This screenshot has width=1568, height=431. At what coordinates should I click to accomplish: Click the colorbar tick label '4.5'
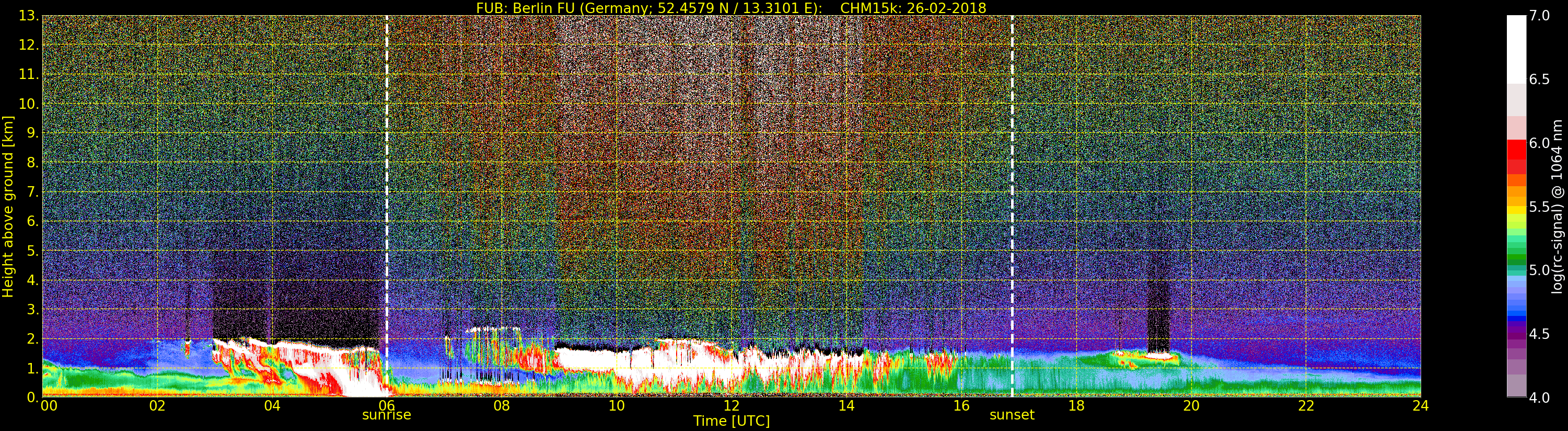(1539, 334)
